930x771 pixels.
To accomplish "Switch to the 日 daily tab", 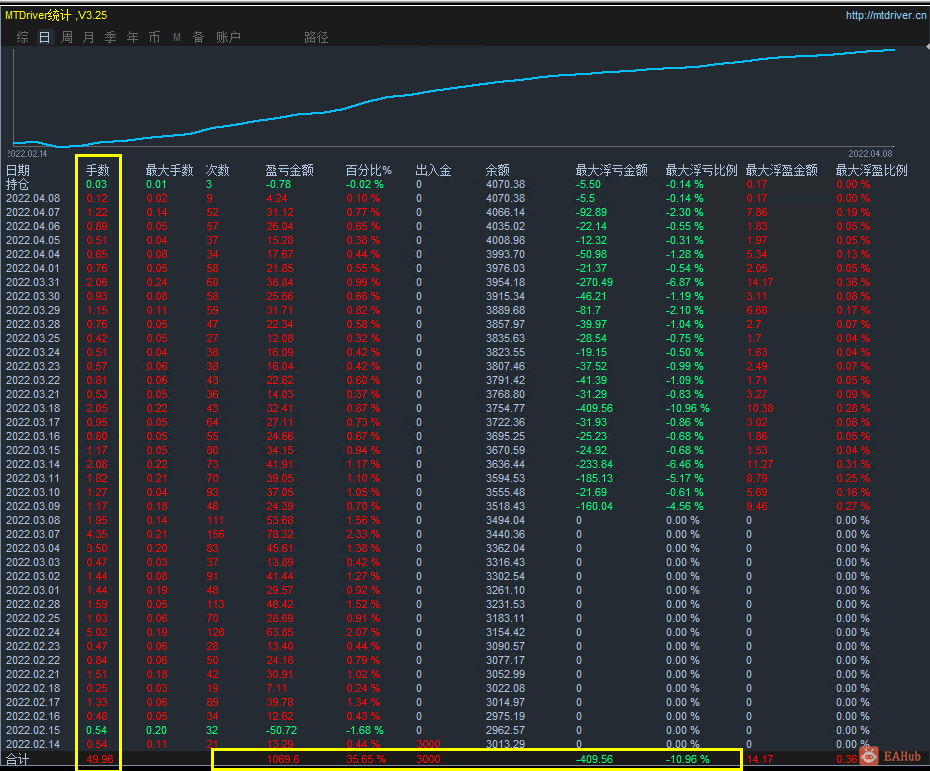I will tap(44, 37).
